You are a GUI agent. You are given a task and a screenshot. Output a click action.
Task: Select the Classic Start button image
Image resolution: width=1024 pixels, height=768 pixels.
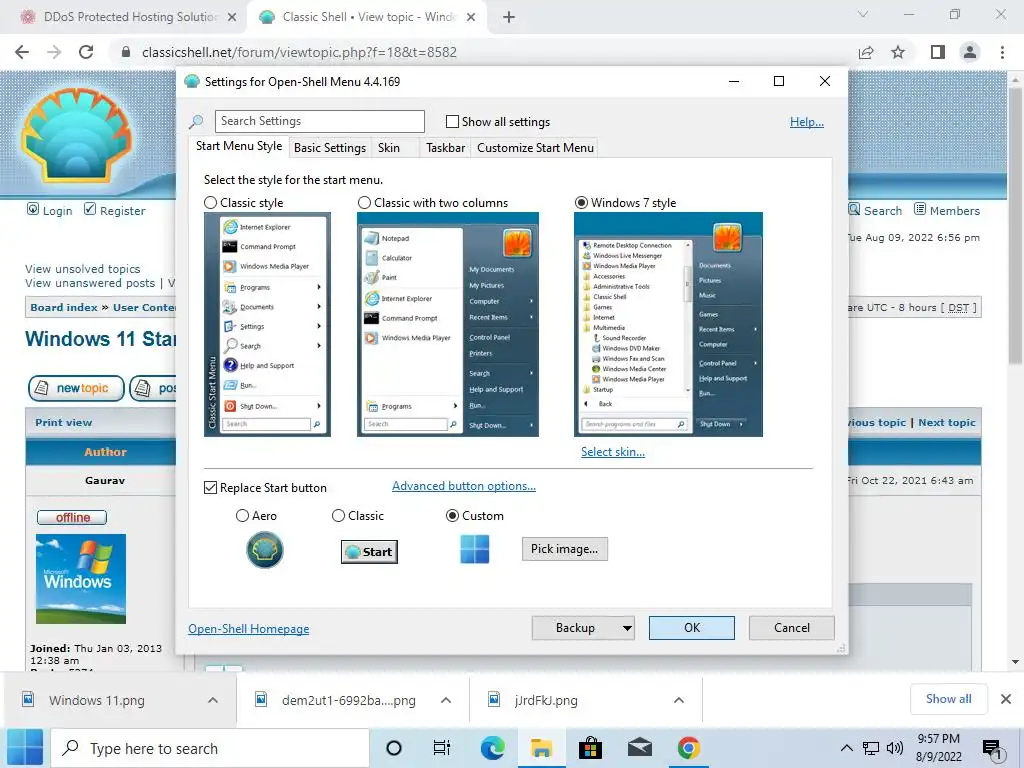click(369, 552)
